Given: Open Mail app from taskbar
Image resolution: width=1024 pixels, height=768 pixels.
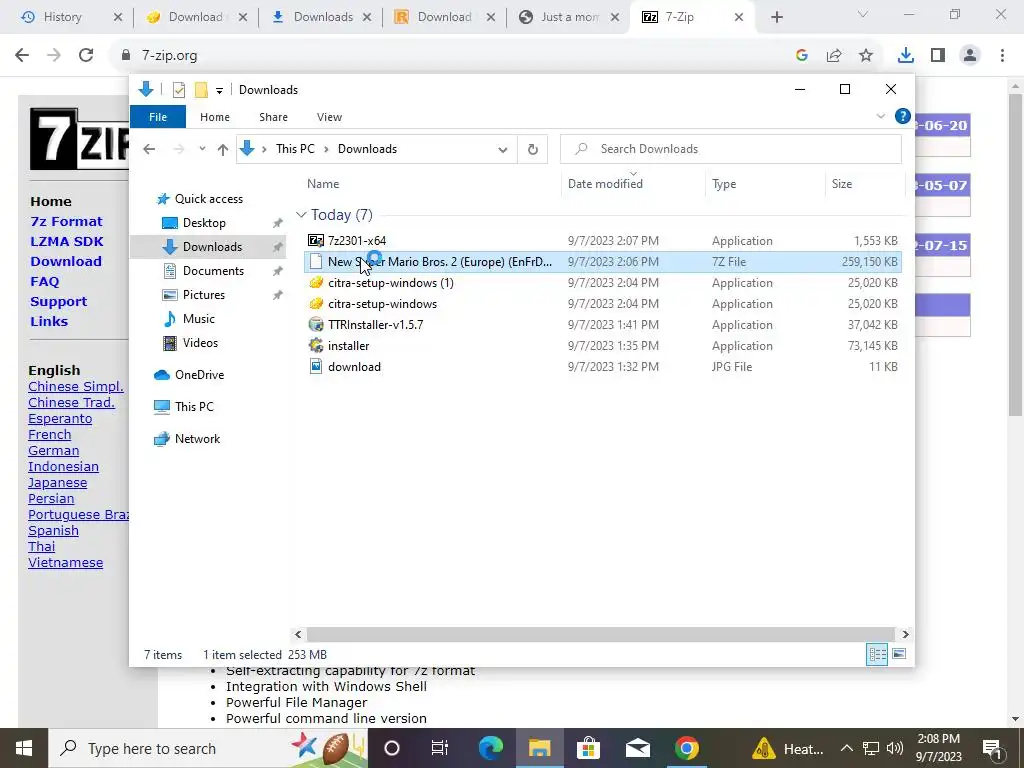Looking at the screenshot, I should (637, 748).
